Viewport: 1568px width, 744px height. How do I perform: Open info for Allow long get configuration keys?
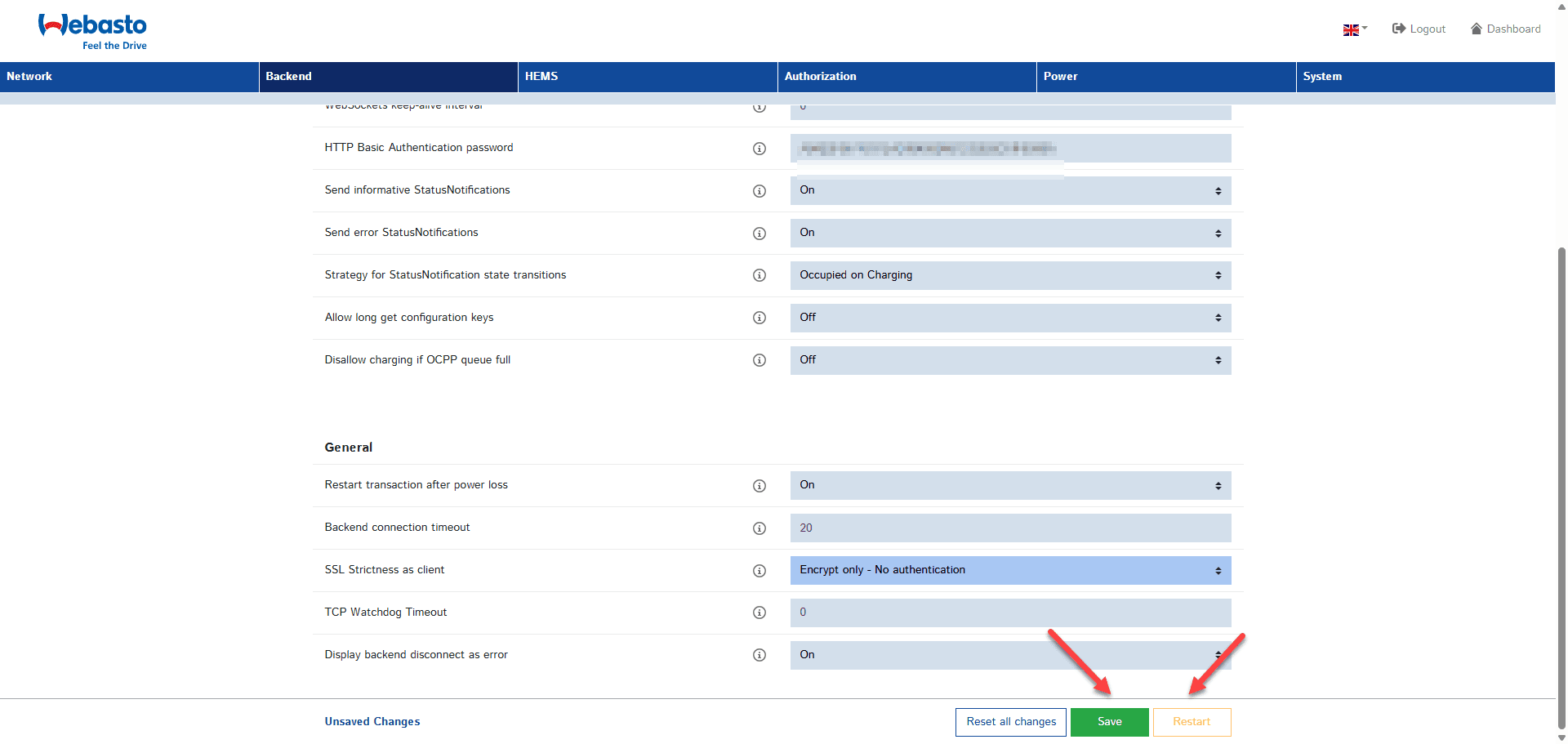click(x=759, y=318)
